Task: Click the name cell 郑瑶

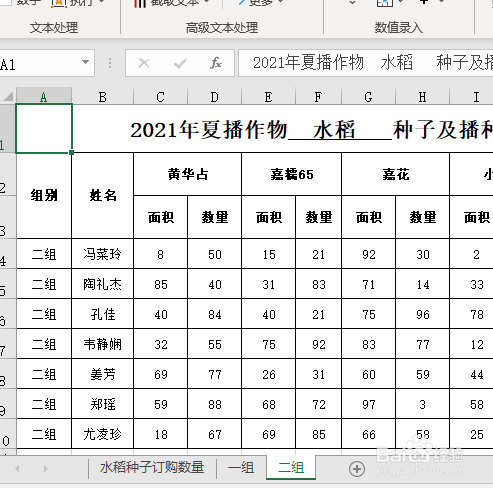Action: click(102, 404)
